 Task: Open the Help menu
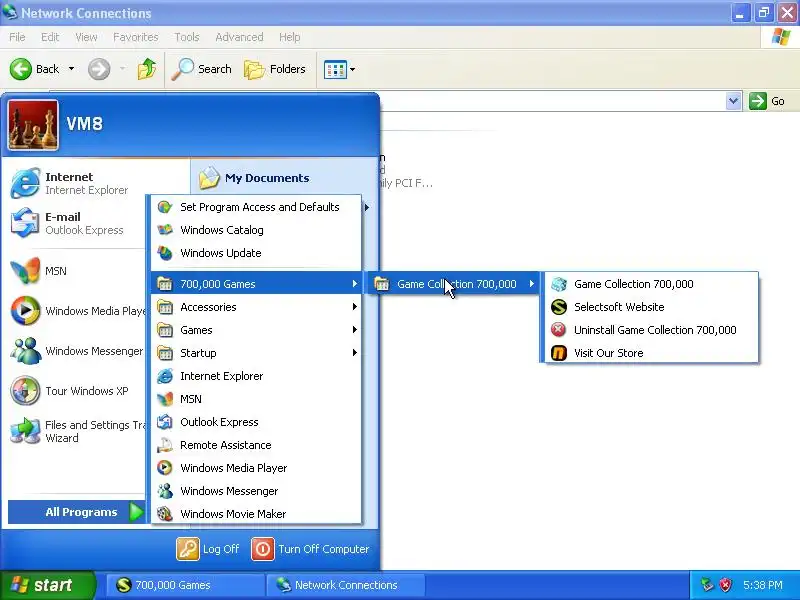click(x=289, y=37)
